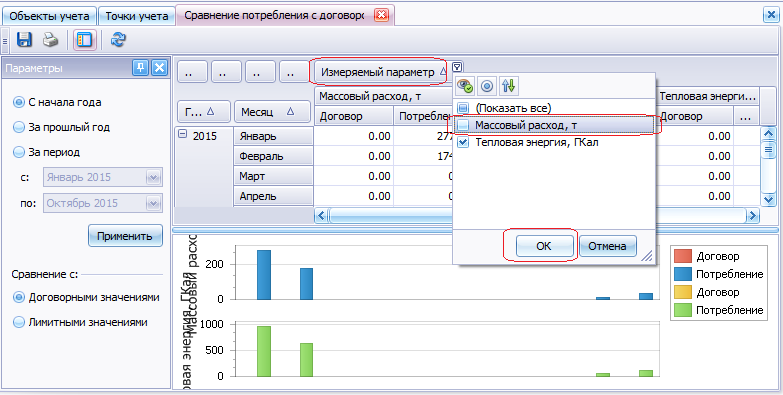Sort by the Месяц column header
The height and width of the screenshot is (395, 783).
272,112
